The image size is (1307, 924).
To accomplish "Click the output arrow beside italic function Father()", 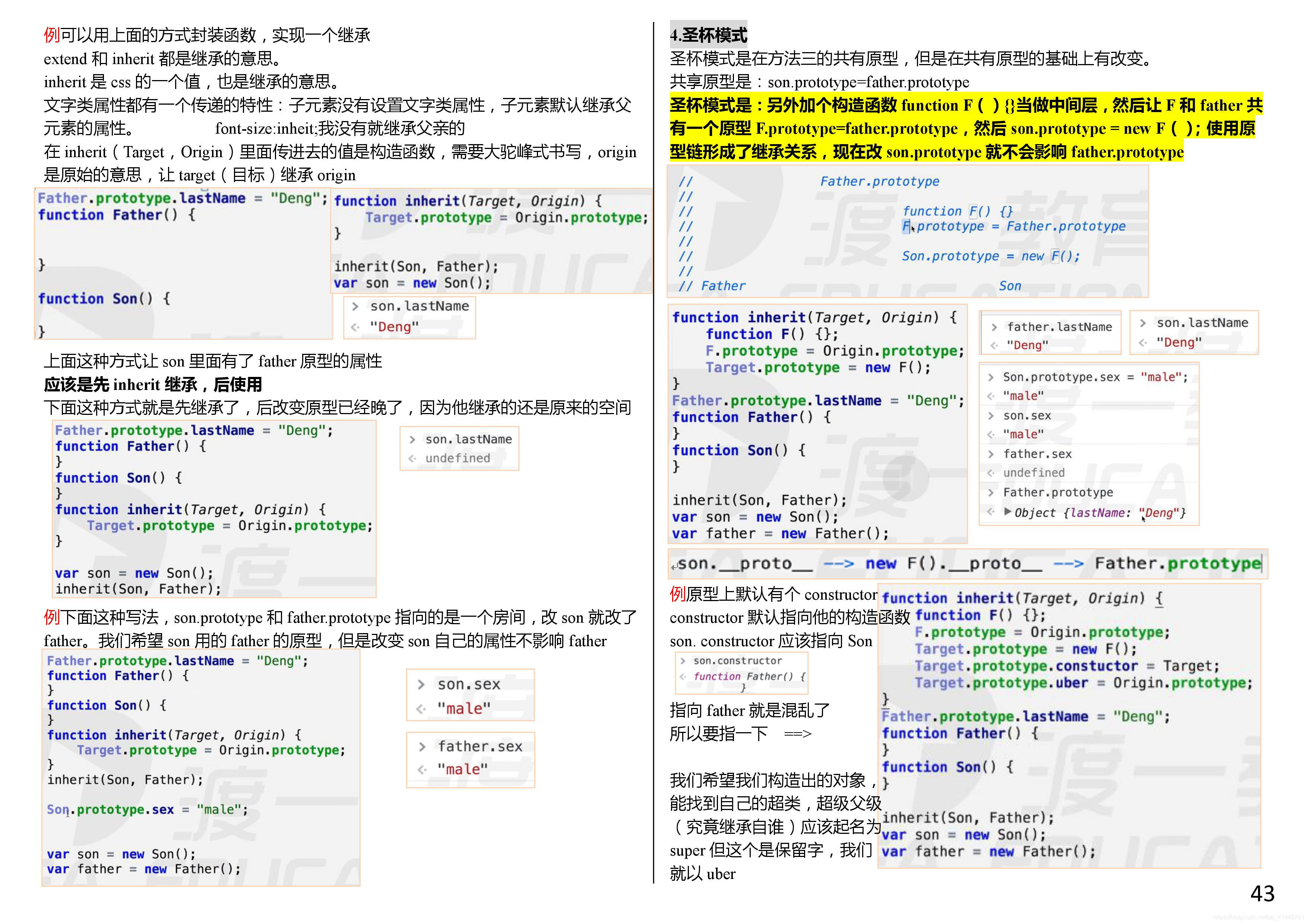I will [x=683, y=676].
